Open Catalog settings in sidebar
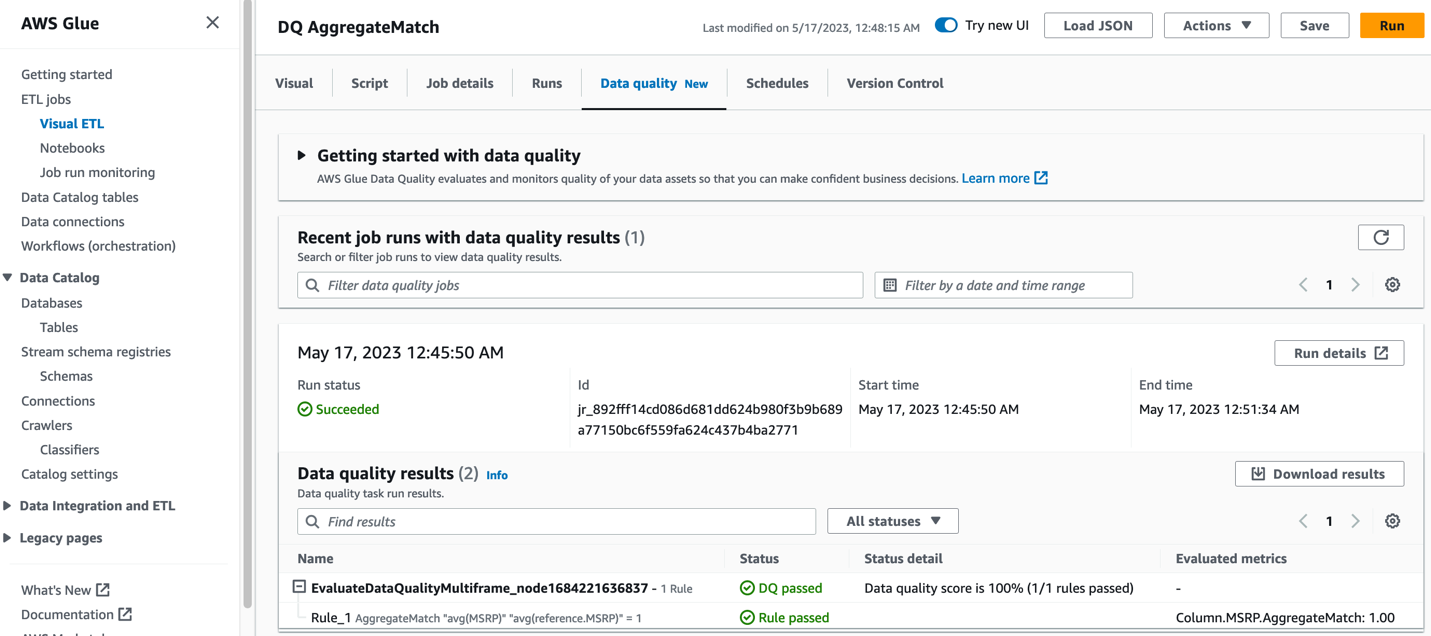 pyautogui.click(x=69, y=474)
